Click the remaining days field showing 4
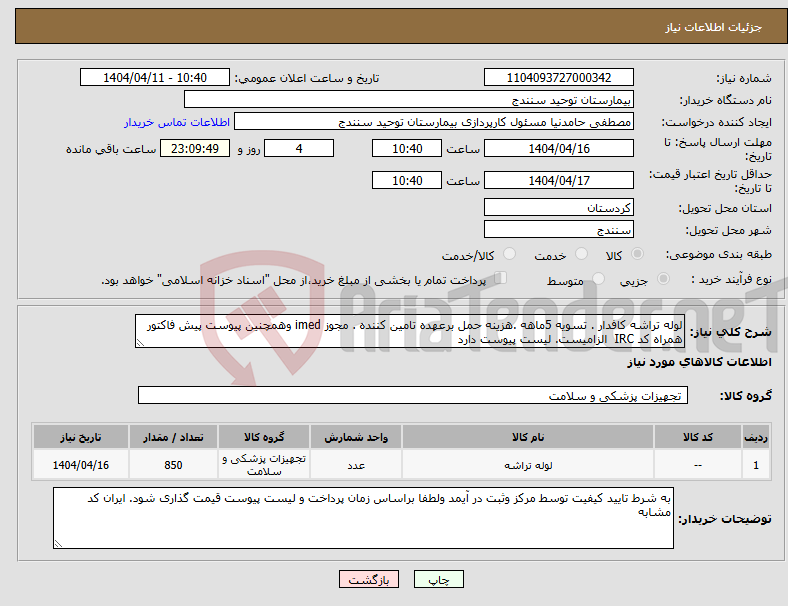788x606 pixels. point(299,149)
